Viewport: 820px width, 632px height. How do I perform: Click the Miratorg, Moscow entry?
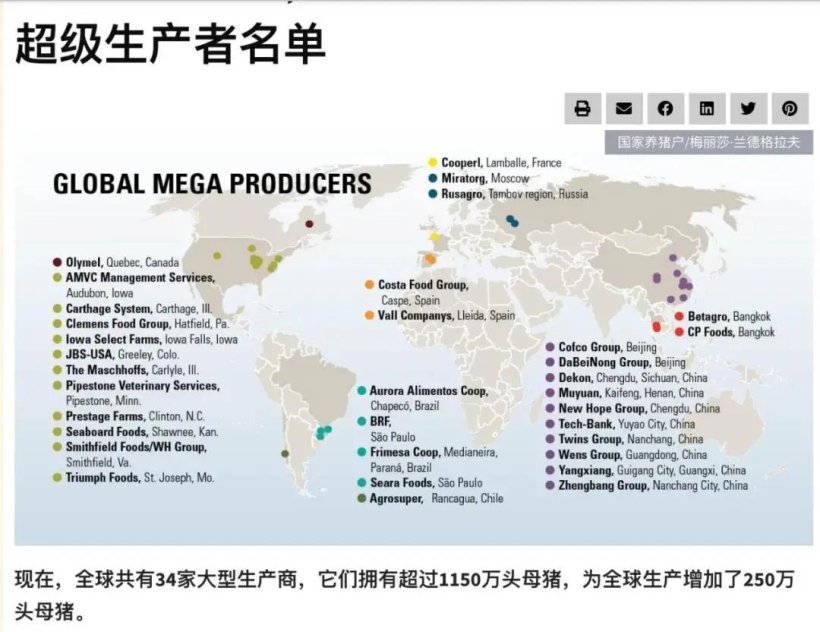pos(479,178)
